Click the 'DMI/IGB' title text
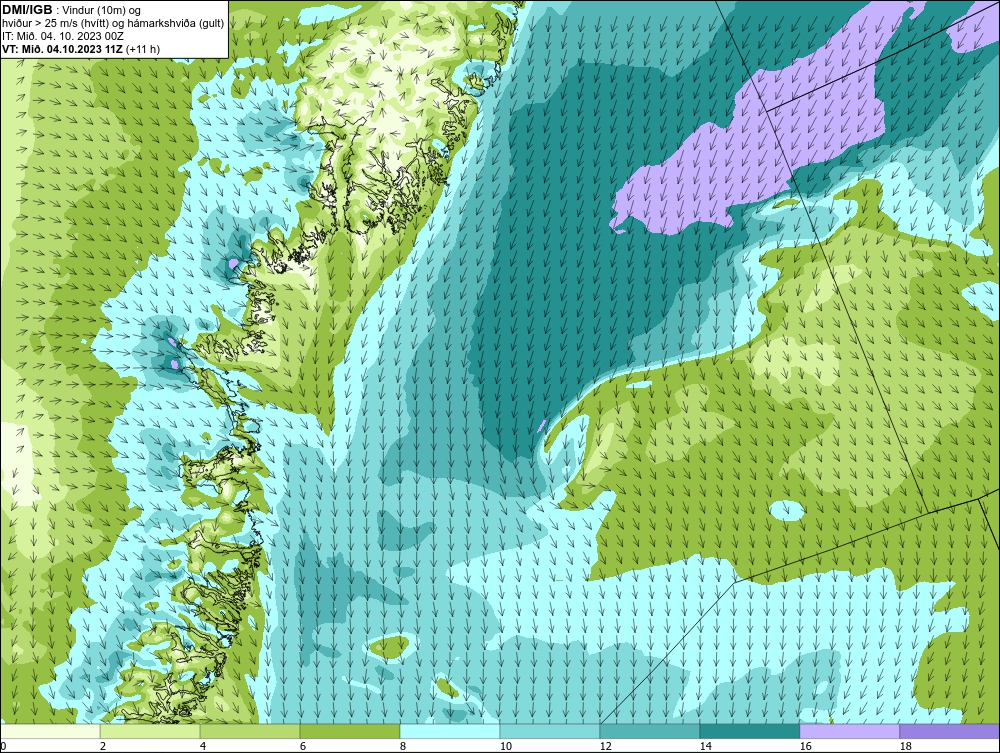 point(27,10)
